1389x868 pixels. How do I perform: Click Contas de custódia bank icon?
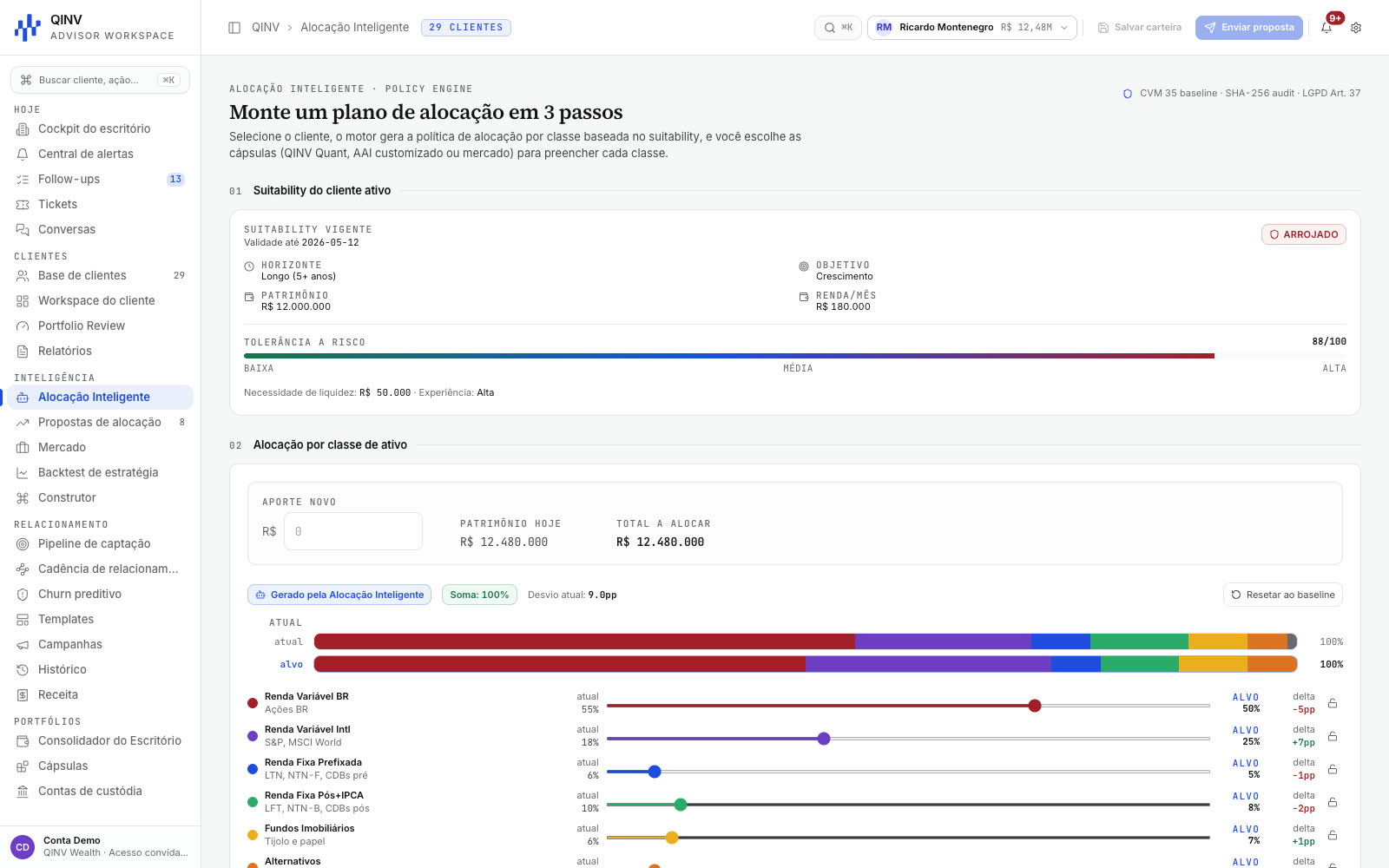[23, 791]
